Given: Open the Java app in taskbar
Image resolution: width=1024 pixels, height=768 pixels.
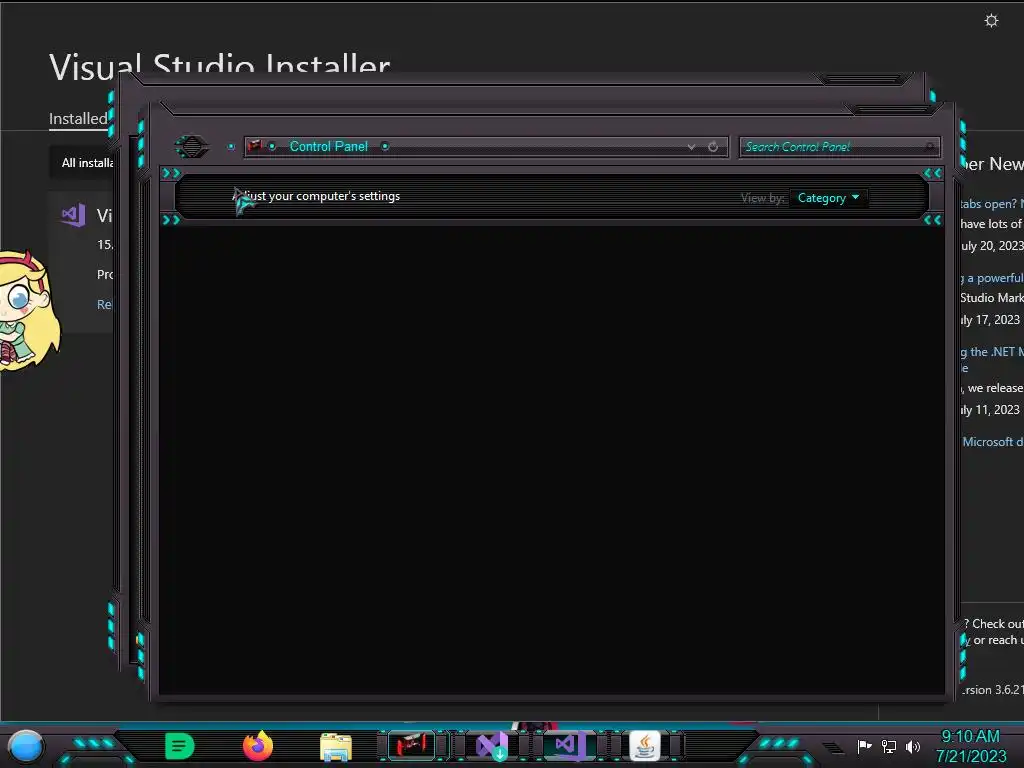Looking at the screenshot, I should pos(645,746).
